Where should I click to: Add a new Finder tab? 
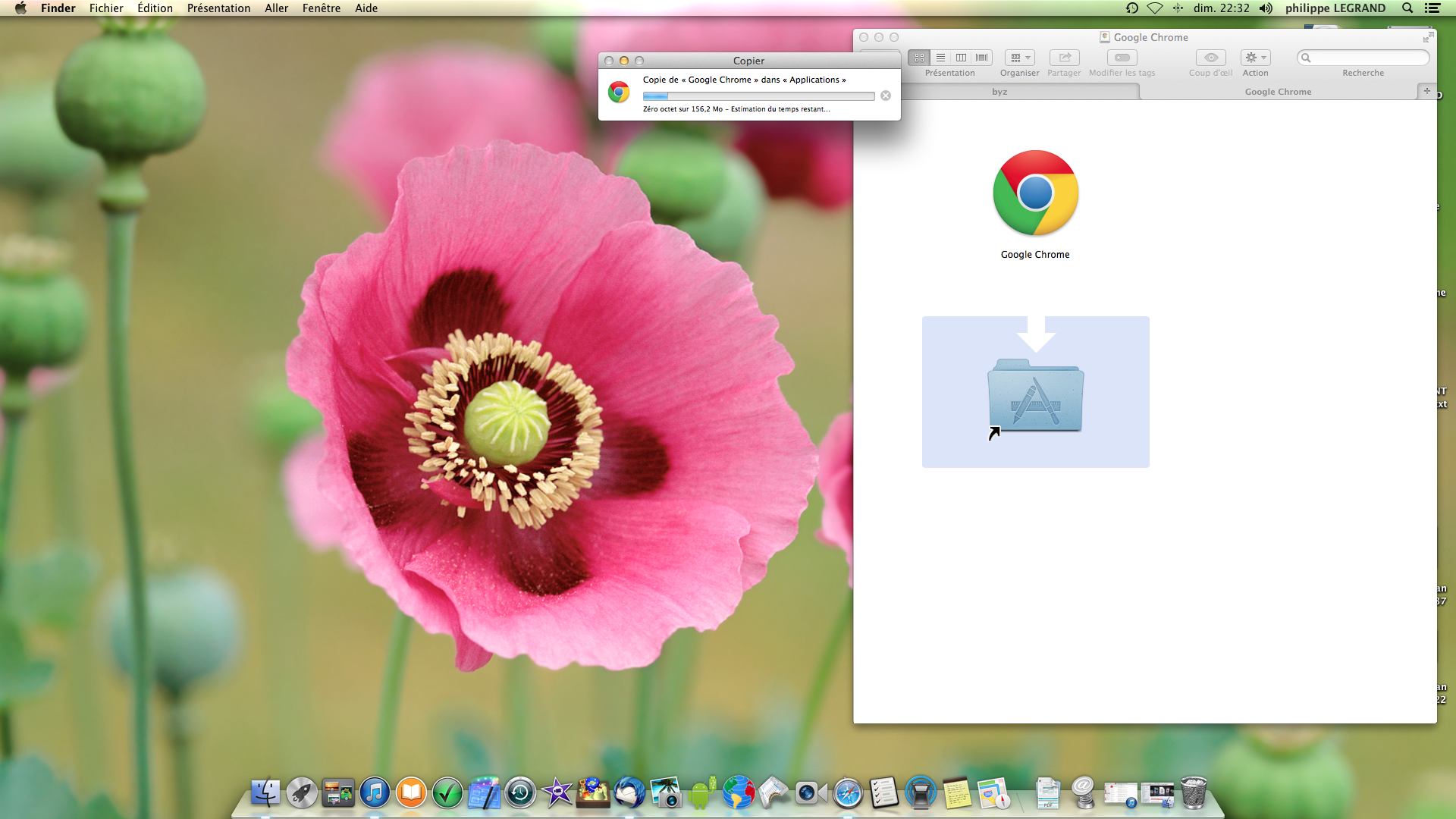coord(1426,91)
